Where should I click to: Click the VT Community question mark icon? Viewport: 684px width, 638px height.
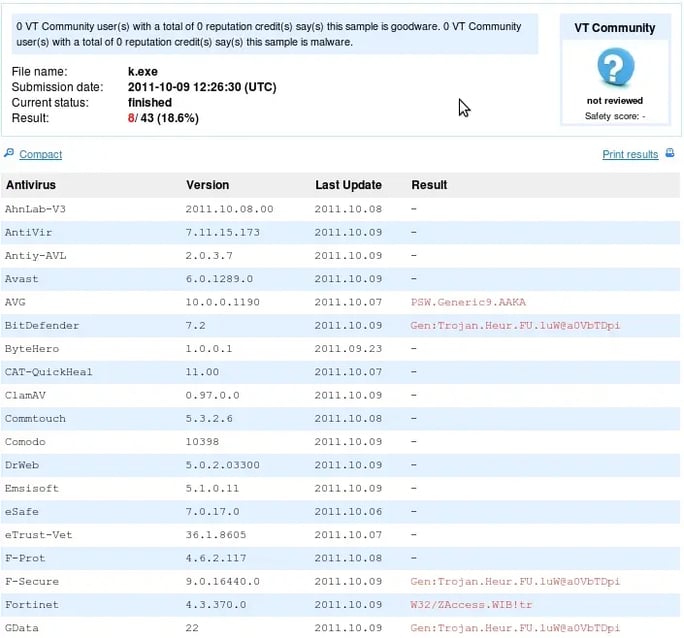pyautogui.click(x=615, y=68)
